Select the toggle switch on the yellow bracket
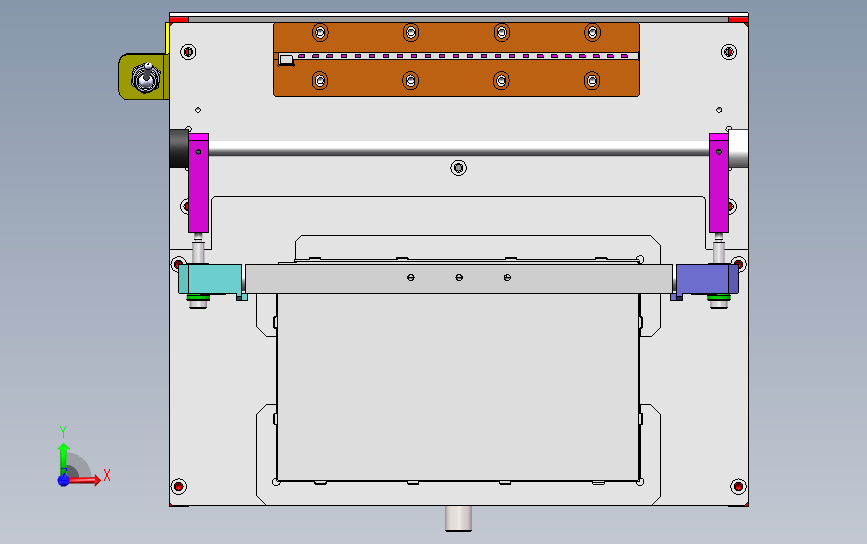 (146, 78)
